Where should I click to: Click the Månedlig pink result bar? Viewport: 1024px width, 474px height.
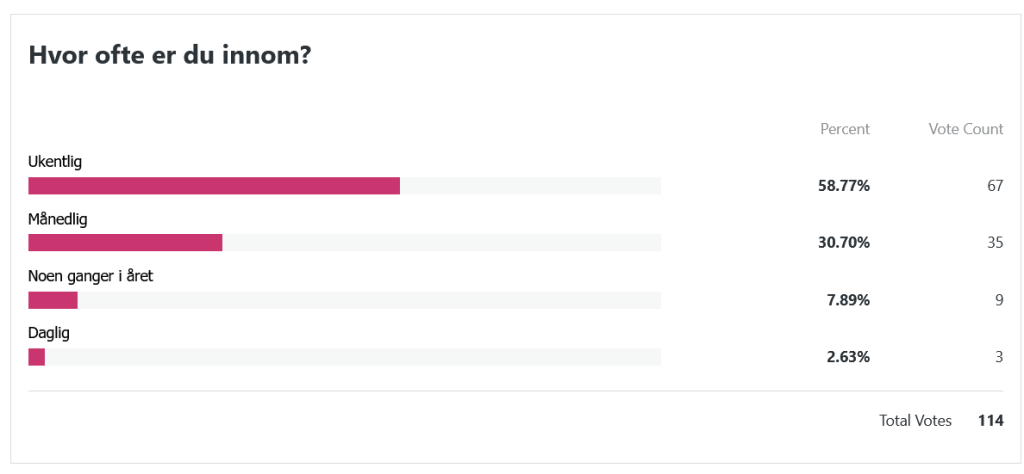point(125,243)
